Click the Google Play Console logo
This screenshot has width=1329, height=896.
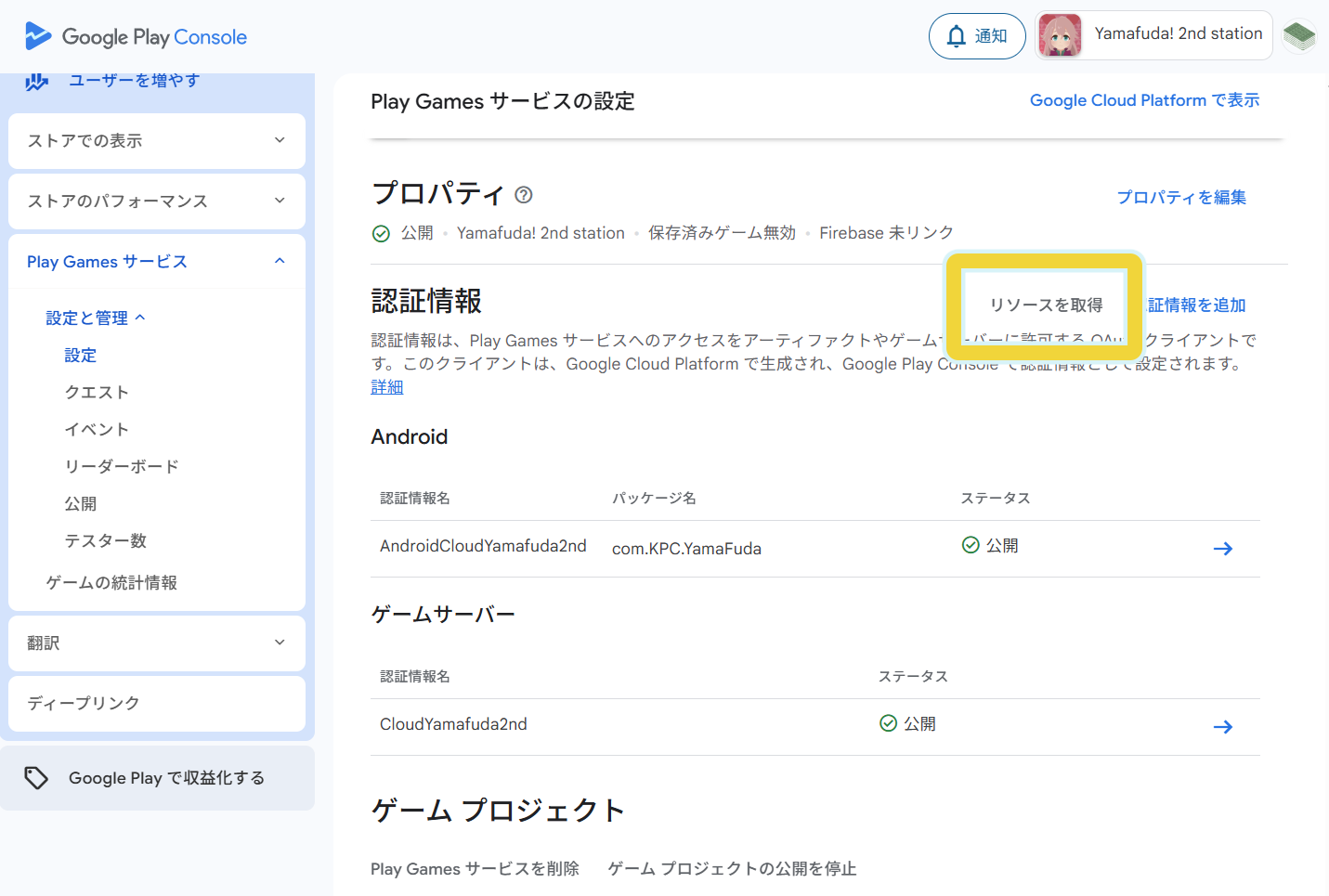pos(136,37)
